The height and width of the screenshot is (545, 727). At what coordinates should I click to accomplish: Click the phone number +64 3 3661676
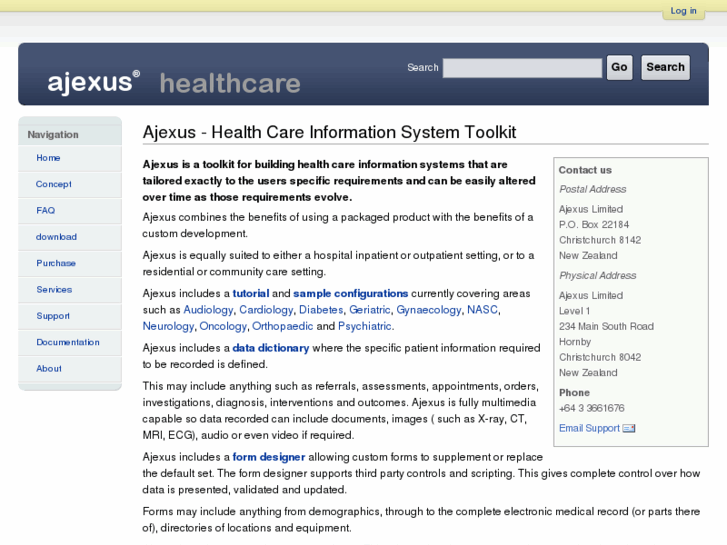(x=592, y=408)
